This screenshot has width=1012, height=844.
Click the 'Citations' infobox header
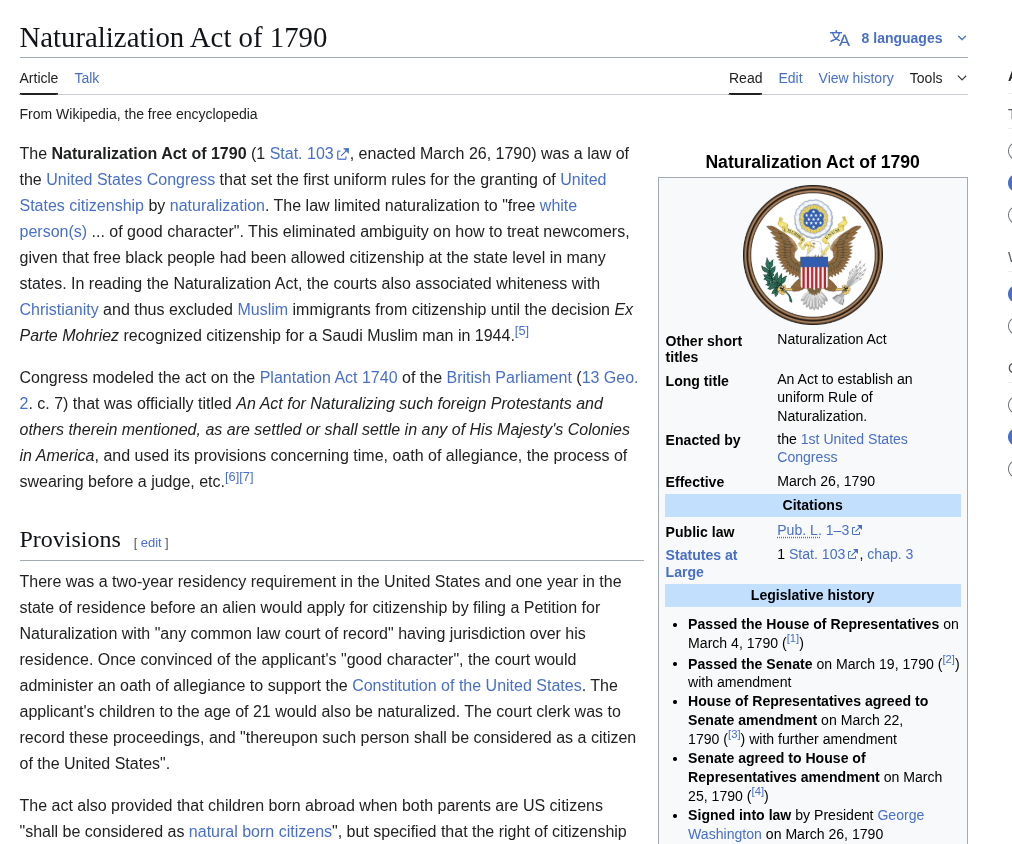813,505
